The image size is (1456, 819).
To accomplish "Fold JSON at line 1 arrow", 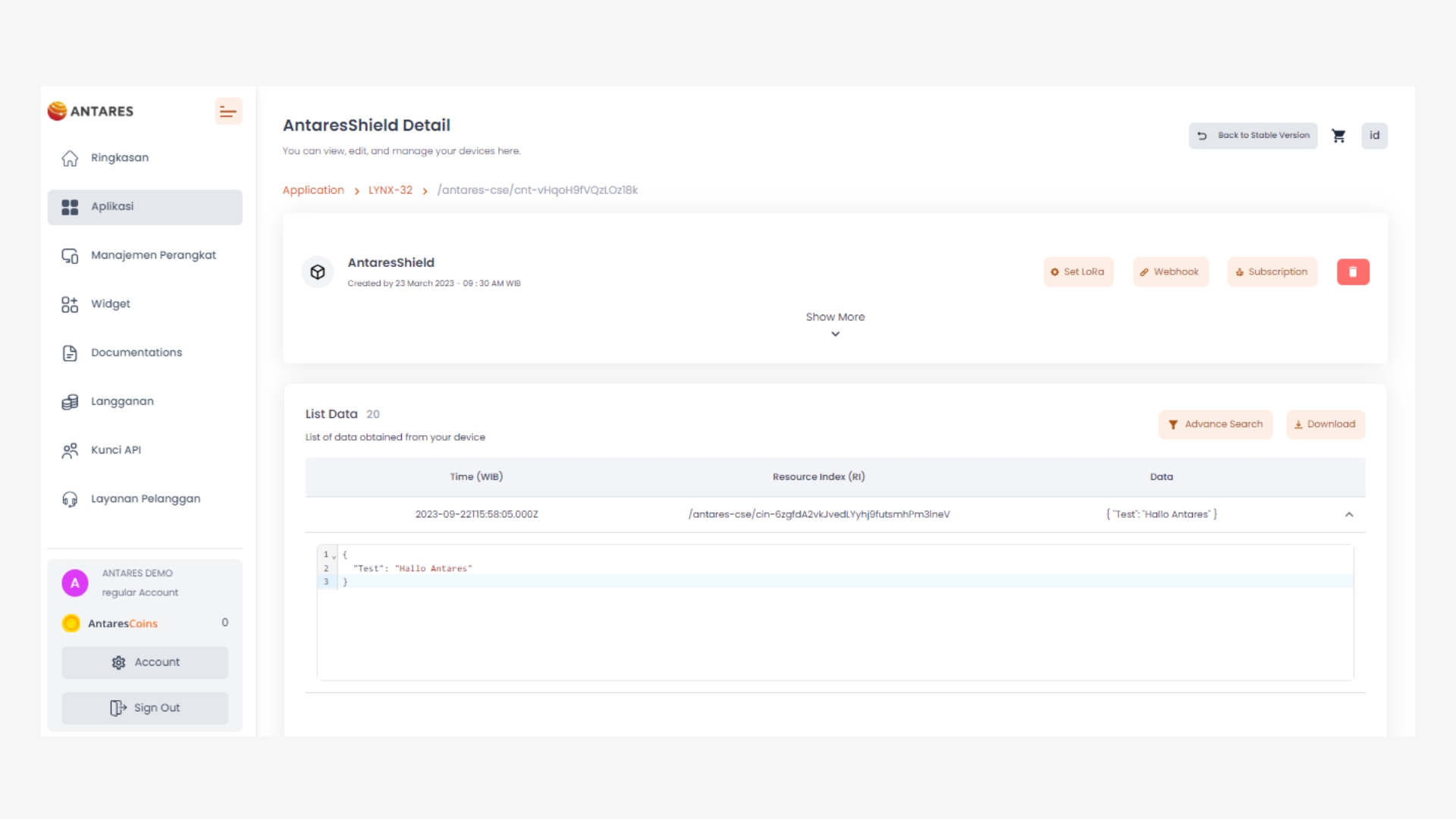I will [334, 556].
